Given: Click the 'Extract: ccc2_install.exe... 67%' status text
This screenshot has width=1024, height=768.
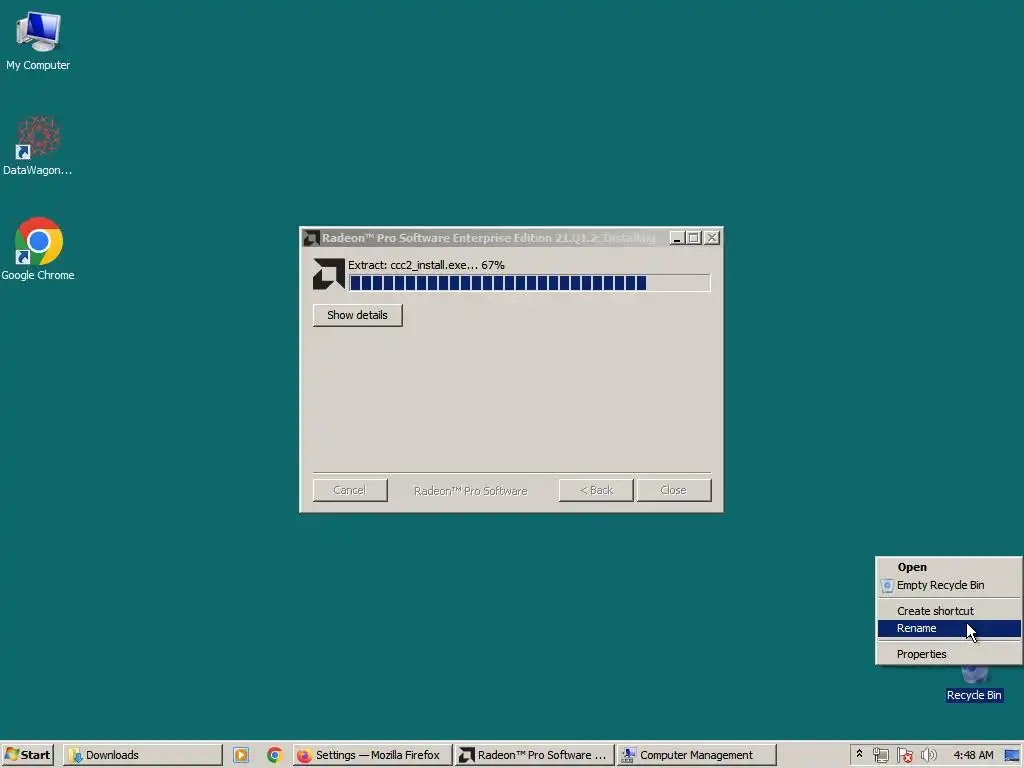Looking at the screenshot, I should (x=426, y=265).
